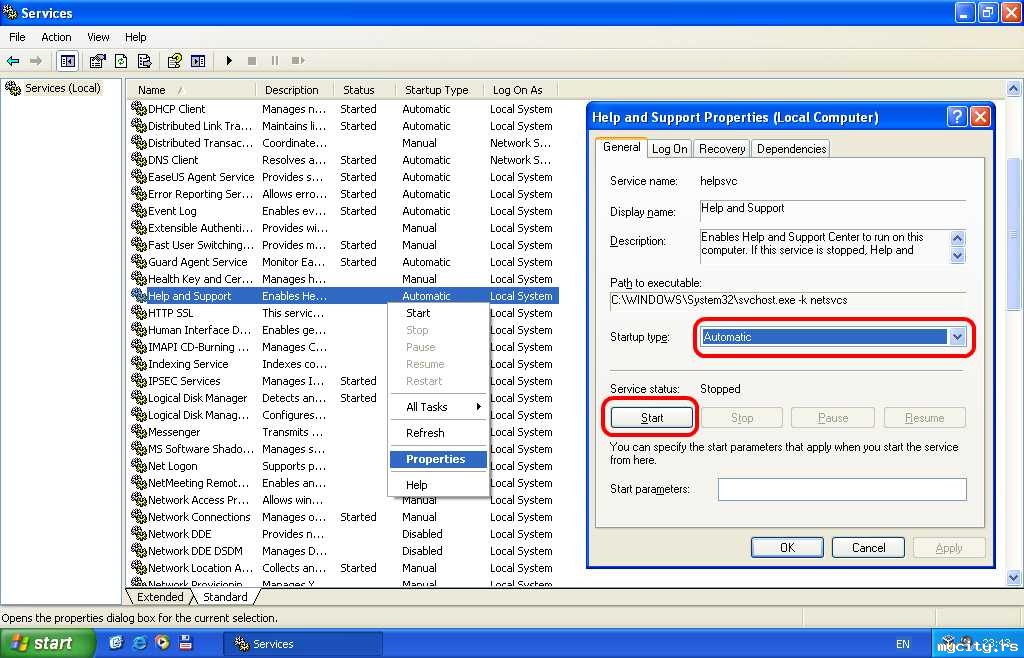The image size is (1024, 658).
Task: Click the Refresh toolbar icon
Action: pos(121,61)
